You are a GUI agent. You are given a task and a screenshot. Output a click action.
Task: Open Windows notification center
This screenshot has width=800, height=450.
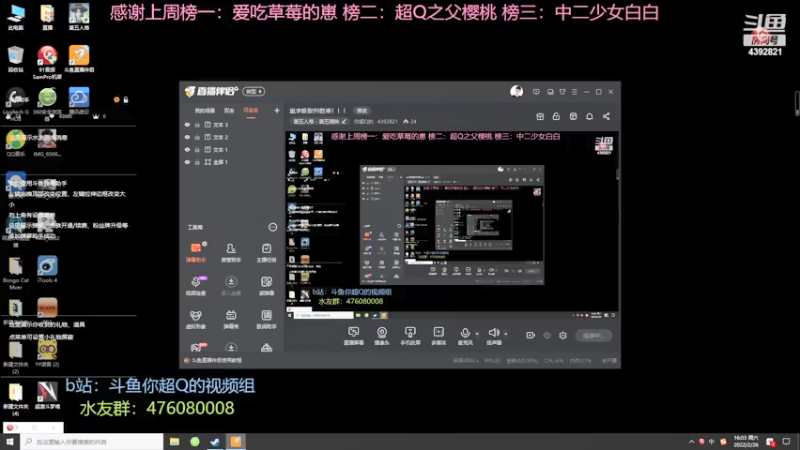(786, 442)
